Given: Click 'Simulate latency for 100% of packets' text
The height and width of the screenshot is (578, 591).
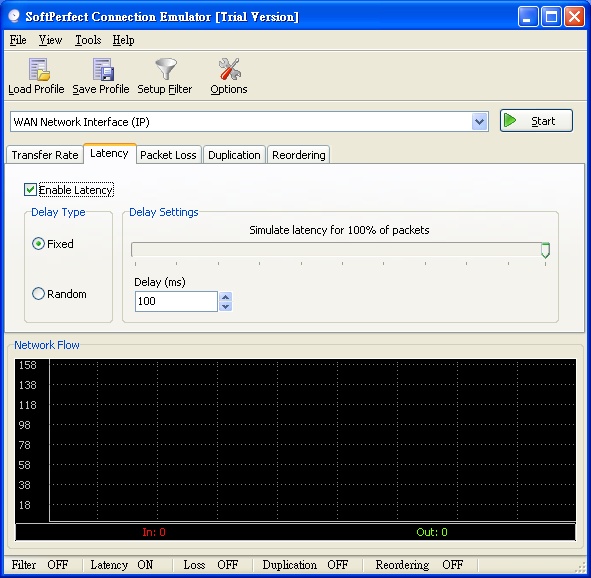Looking at the screenshot, I should point(339,230).
